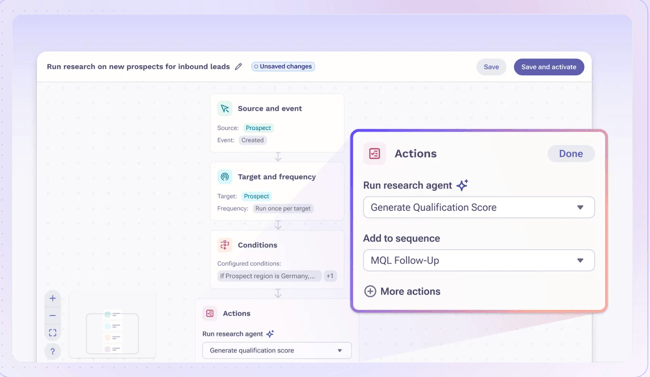The height and width of the screenshot is (377, 650).
Task: Click the Actions icon in the workflow card
Action: [x=210, y=314]
